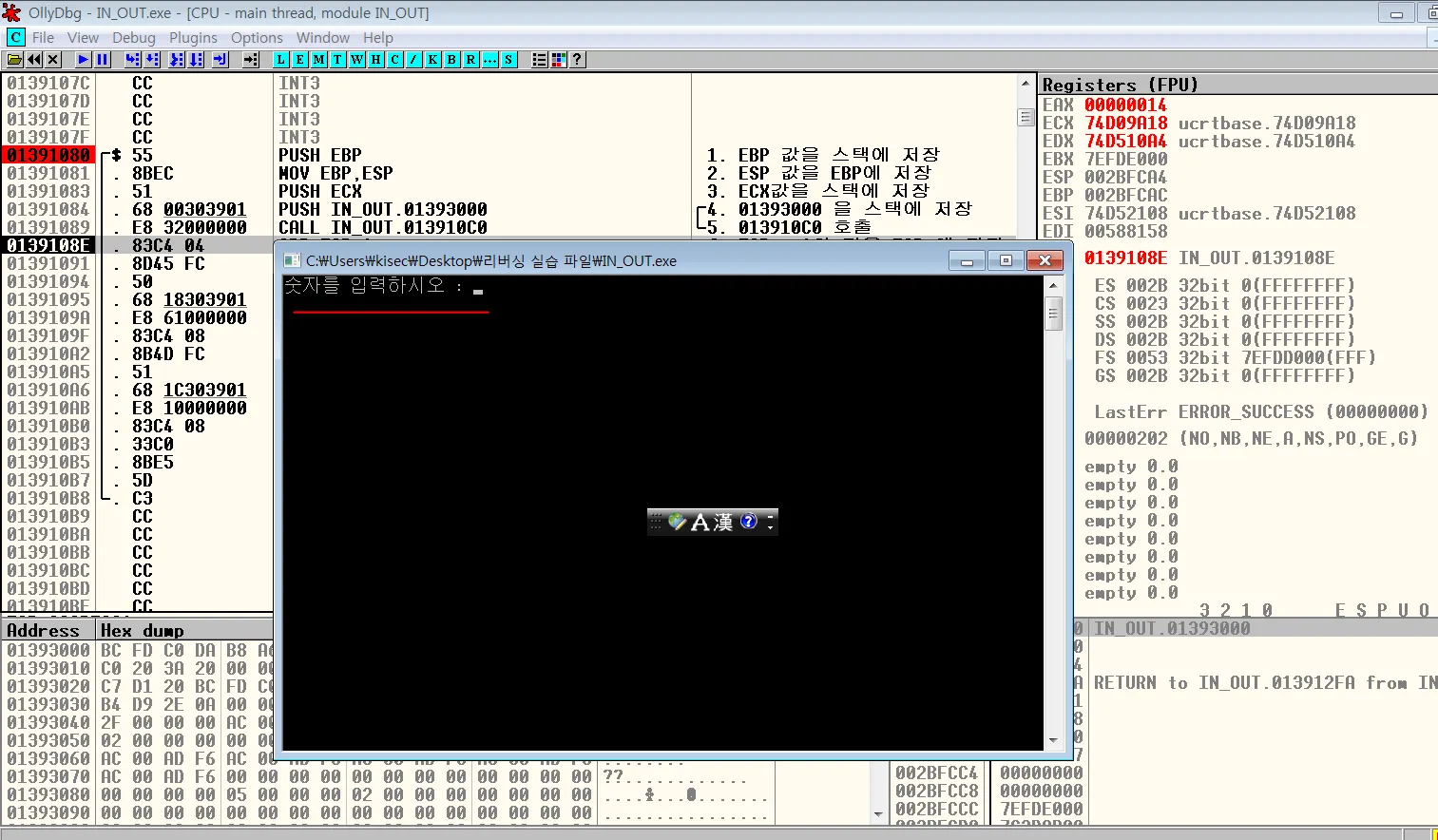Viewport: 1438px width, 840px height.
Task: Select the CALL IN_OUT.013910C0 instruction
Action: [x=382, y=227]
